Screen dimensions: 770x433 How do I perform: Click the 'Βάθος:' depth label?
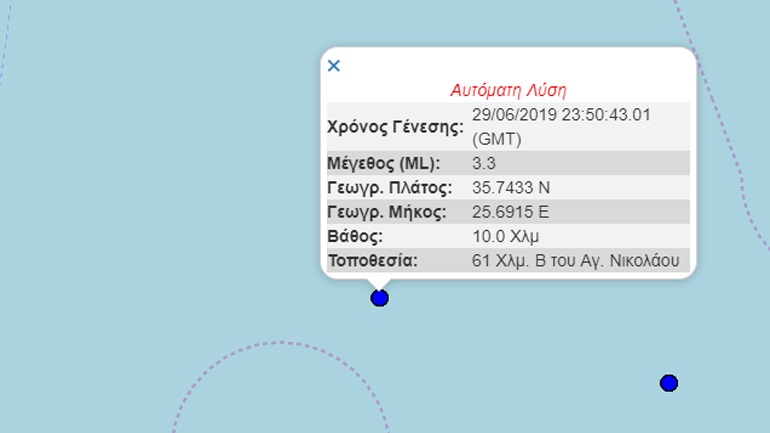(355, 237)
